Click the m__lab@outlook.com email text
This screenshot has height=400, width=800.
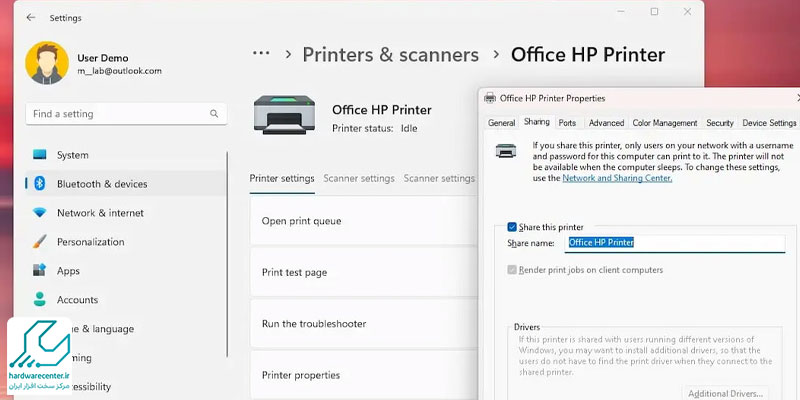119,71
